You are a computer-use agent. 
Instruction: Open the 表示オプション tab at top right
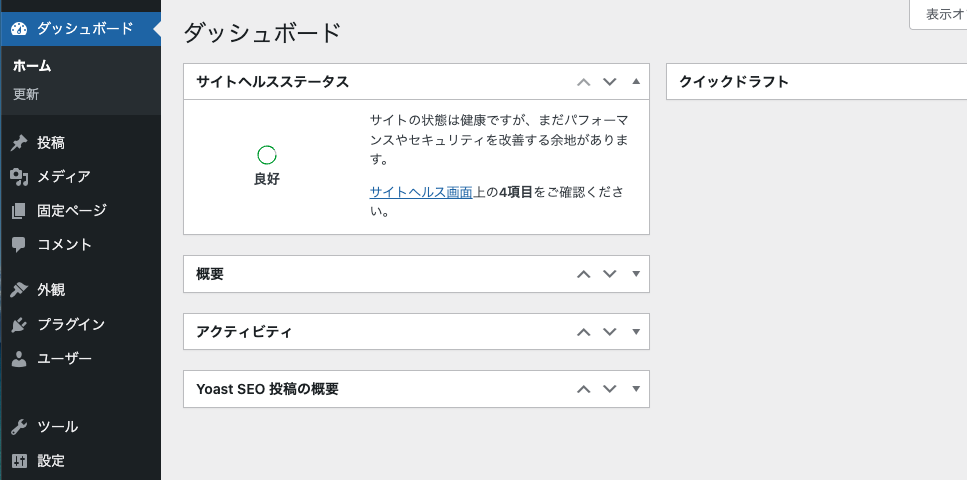[x=940, y=14]
